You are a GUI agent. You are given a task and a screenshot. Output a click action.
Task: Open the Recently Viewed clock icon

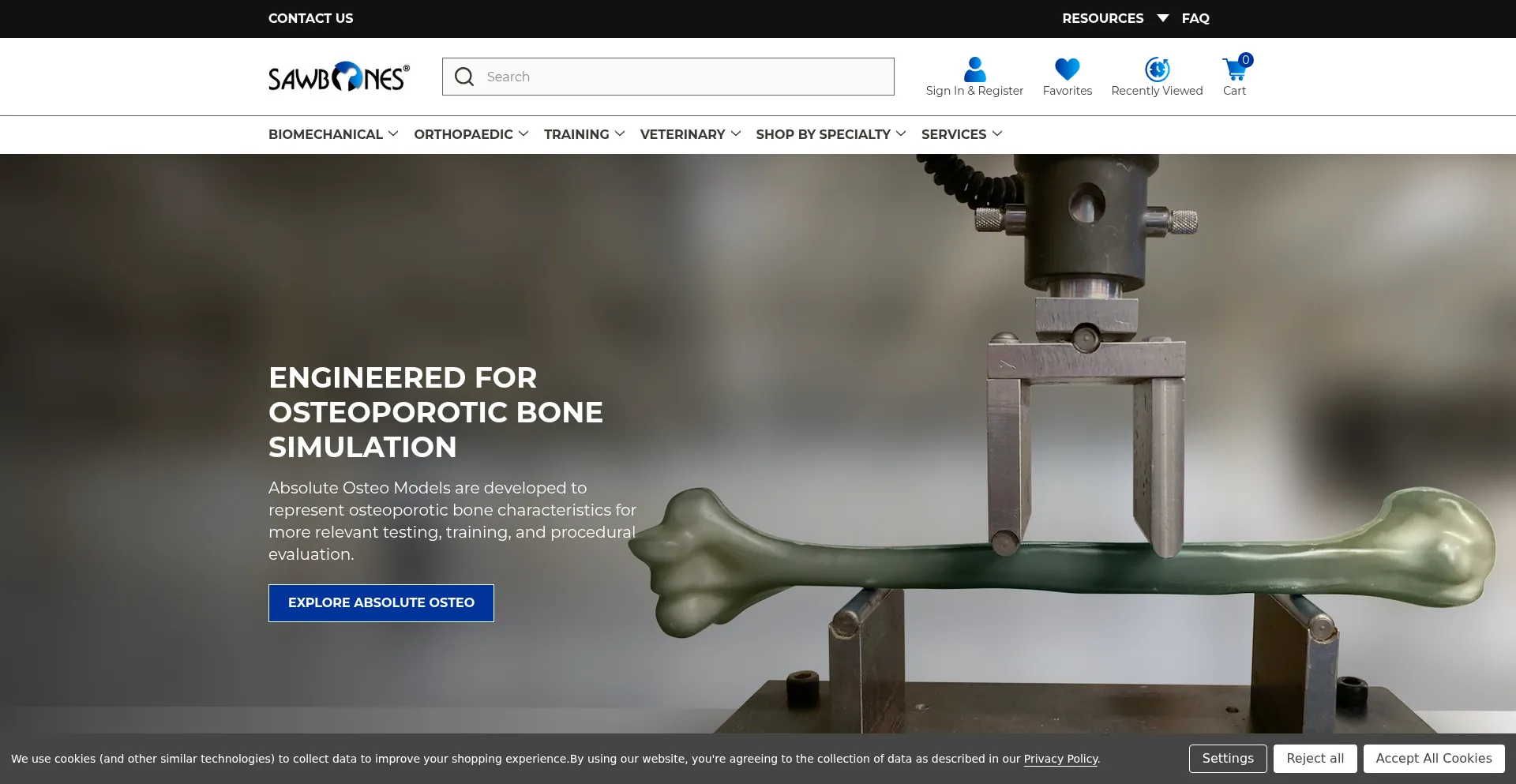click(1157, 69)
